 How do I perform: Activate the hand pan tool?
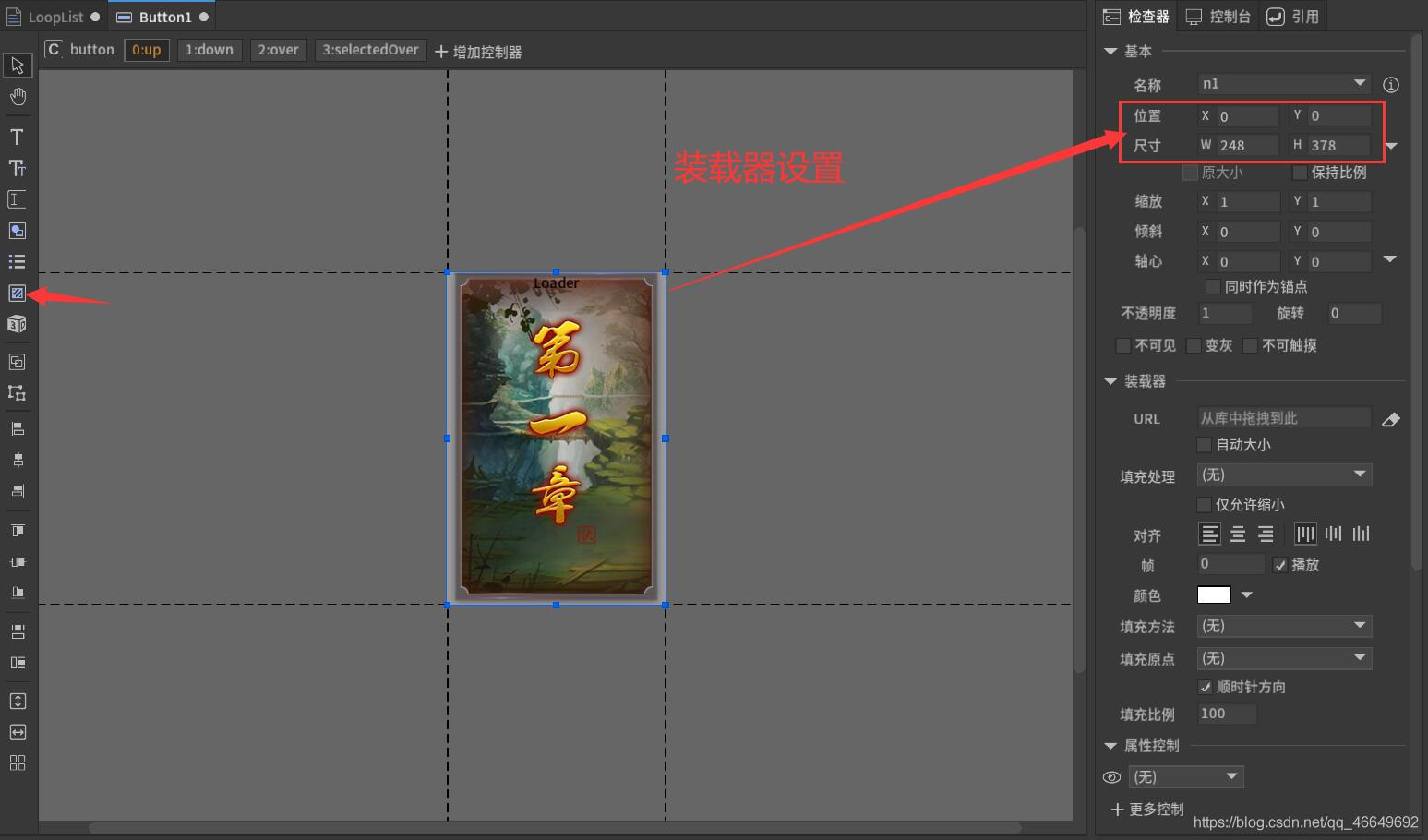pyautogui.click(x=18, y=97)
